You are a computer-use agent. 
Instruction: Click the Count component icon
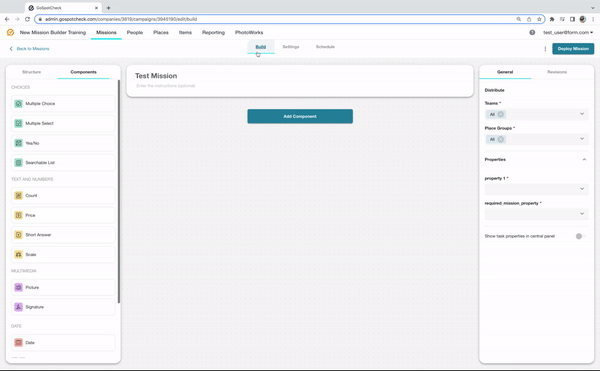18,195
